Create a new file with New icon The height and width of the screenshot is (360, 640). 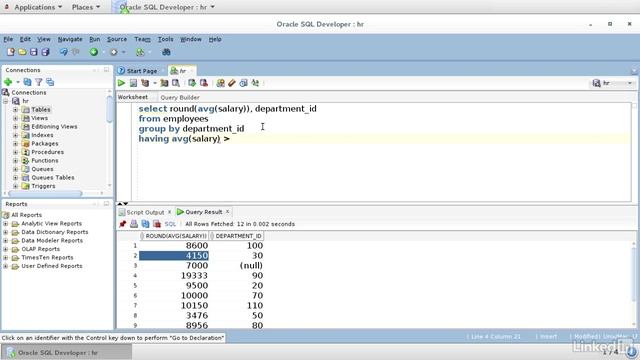tap(11, 52)
